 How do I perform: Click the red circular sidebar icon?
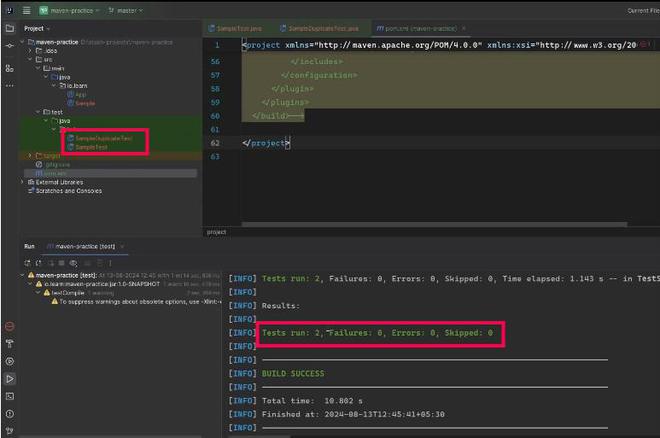click(10, 326)
